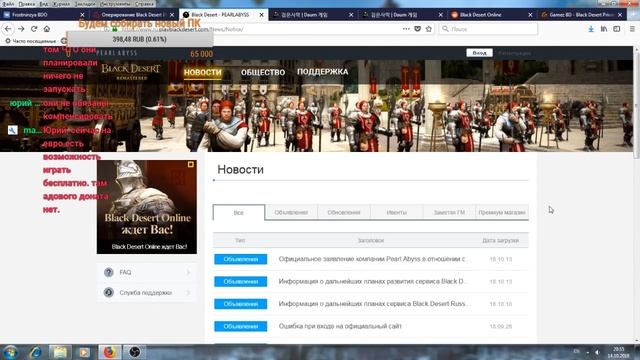Click the Black Desert Remastered logo

131,71
